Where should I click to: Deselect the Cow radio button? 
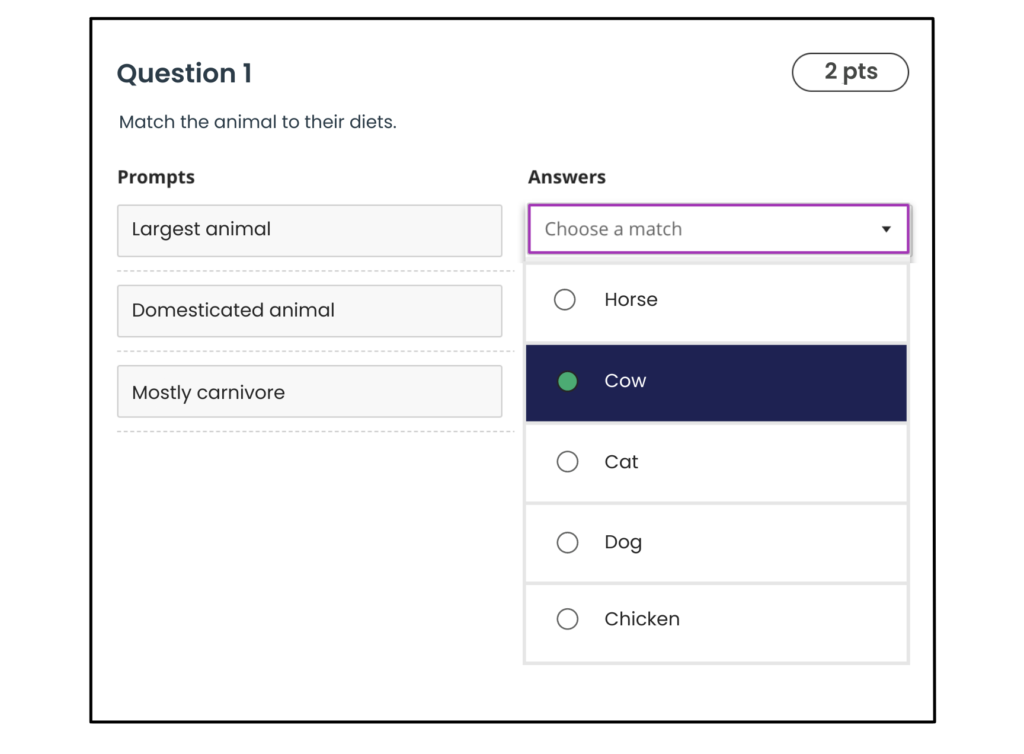tap(567, 382)
